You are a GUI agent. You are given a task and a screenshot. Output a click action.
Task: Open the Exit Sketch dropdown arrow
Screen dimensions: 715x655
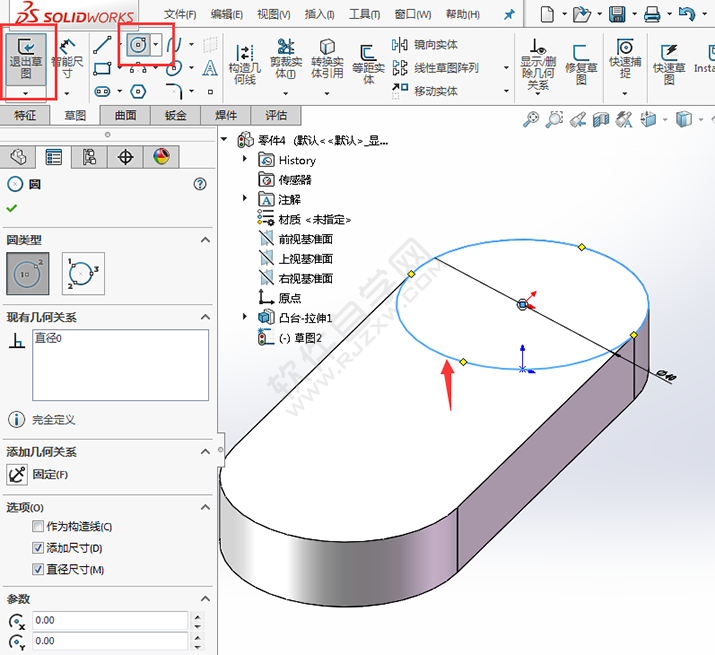(26, 93)
